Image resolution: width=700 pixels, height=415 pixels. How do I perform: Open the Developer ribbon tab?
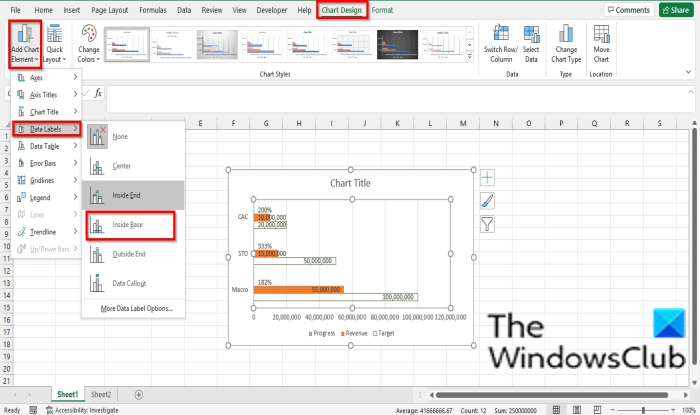tap(271, 10)
